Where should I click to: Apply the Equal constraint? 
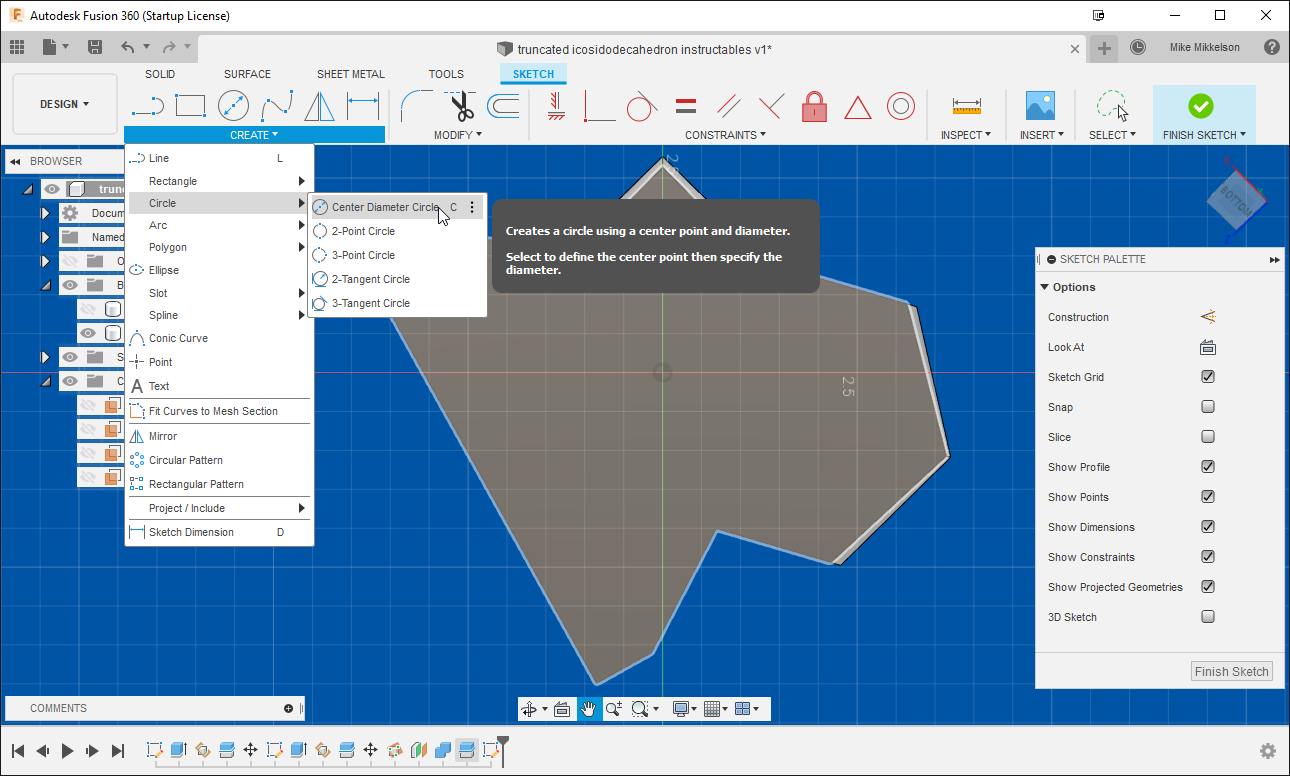tap(685, 105)
